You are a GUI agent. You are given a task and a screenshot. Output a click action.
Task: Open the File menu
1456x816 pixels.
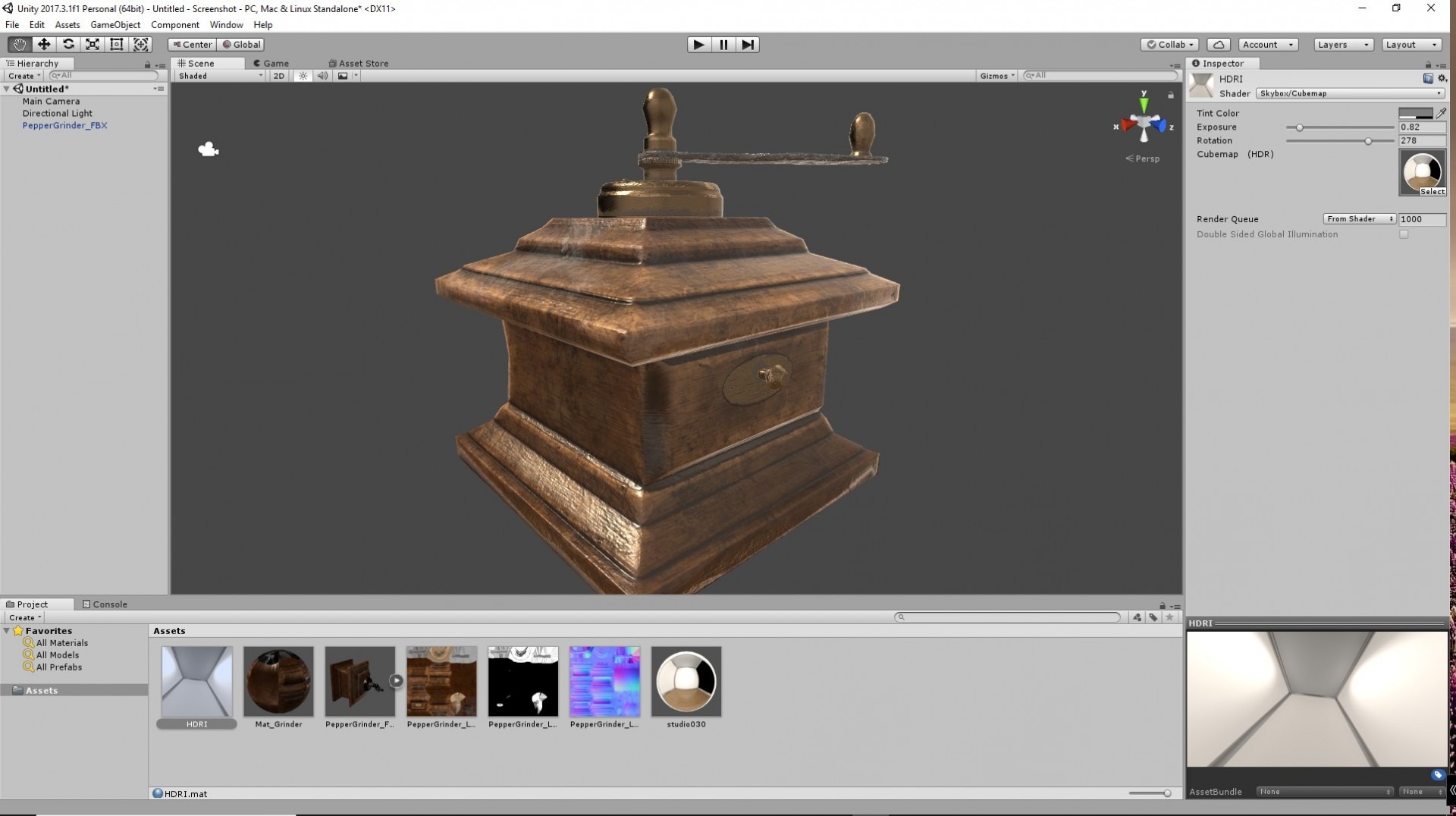point(12,25)
